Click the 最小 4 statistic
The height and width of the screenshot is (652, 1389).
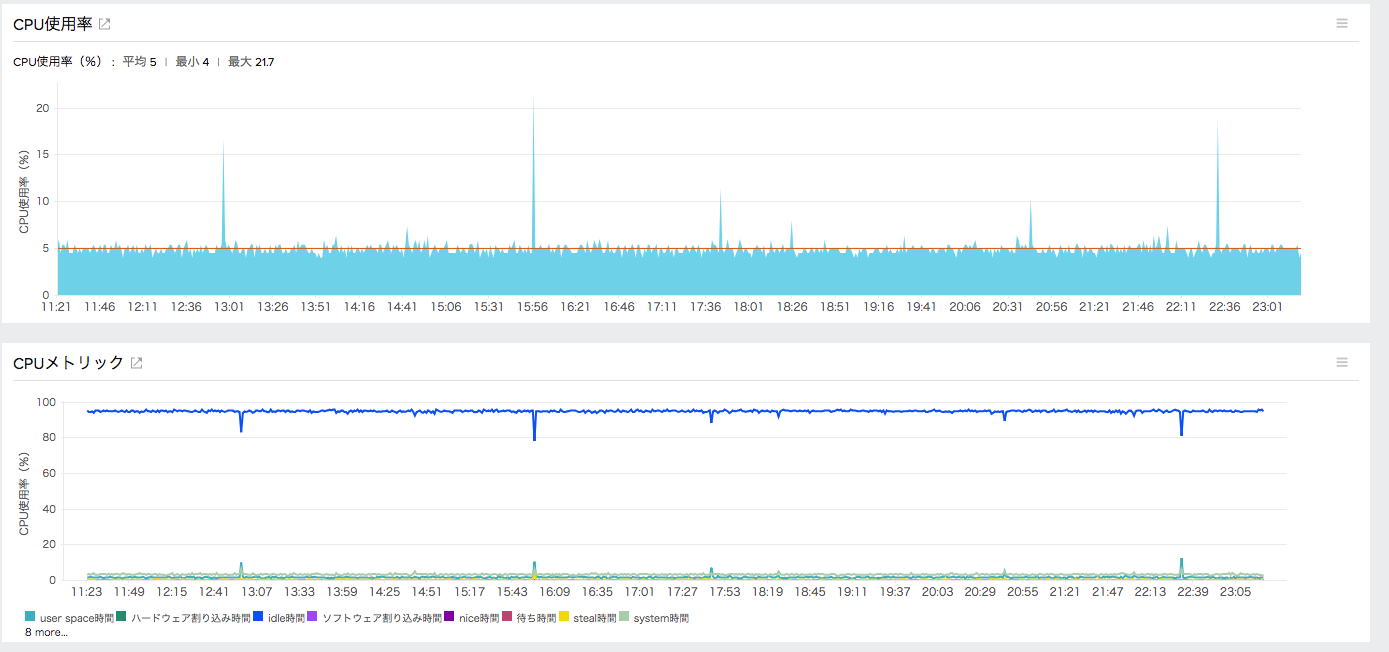tap(192, 62)
